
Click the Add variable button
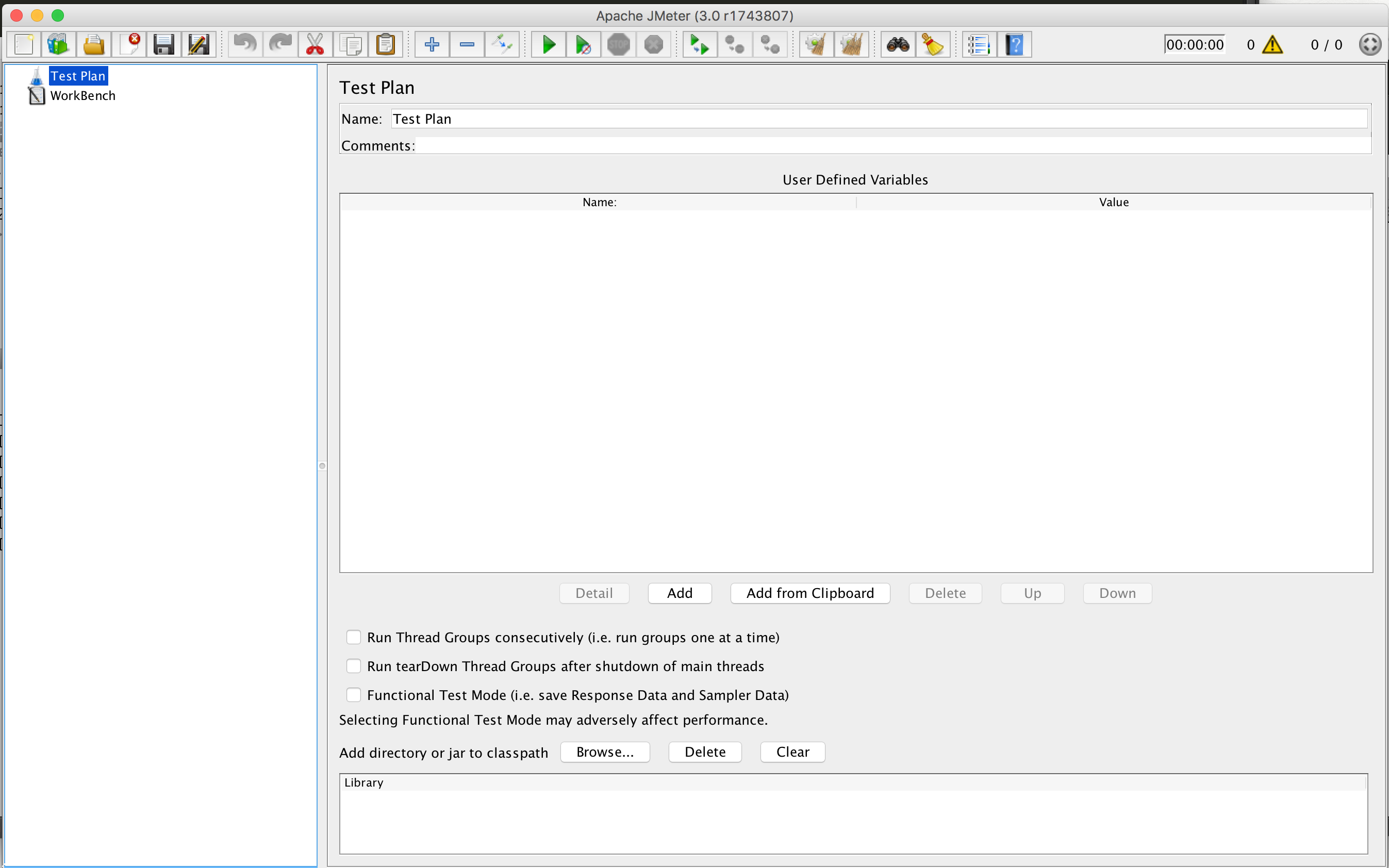pos(680,593)
